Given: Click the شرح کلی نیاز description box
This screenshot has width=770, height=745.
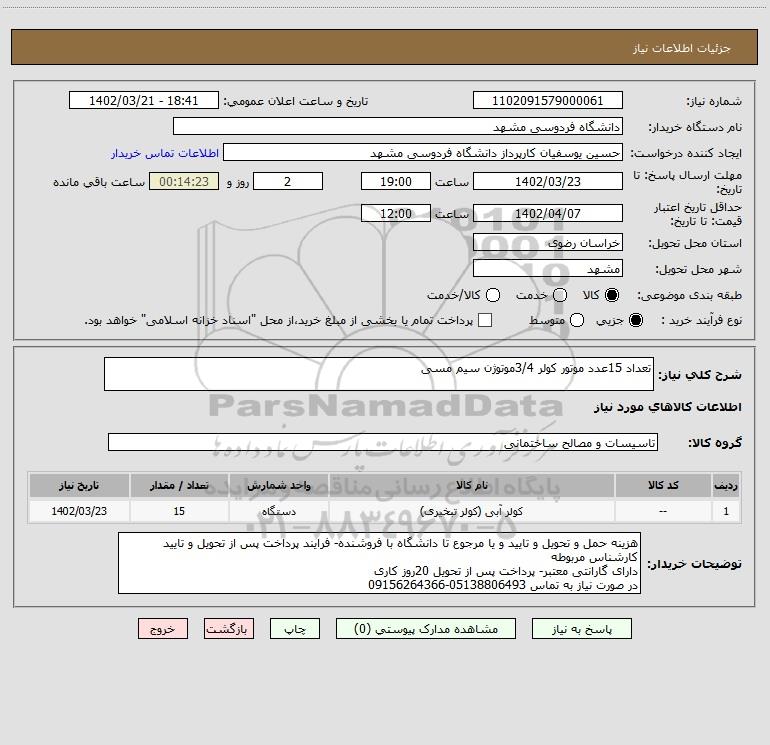Looking at the screenshot, I should 379,374.
